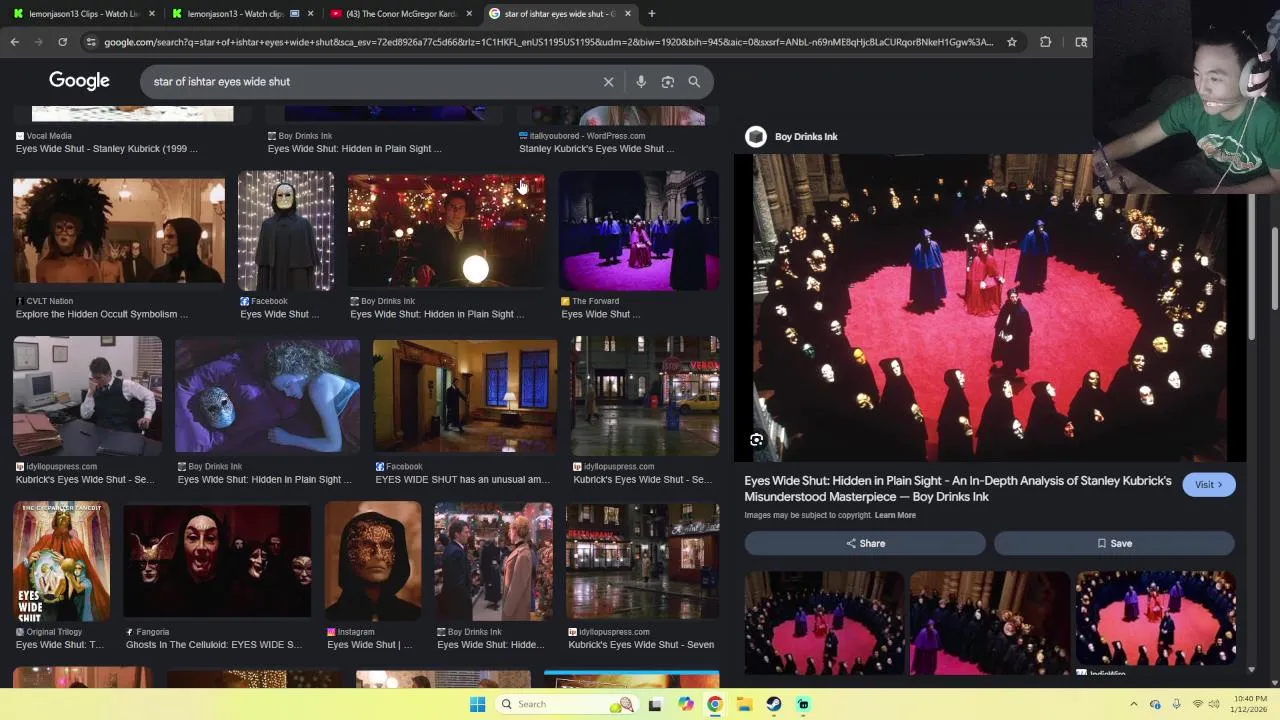Viewport: 1280px width, 720px height.
Task: Close the Conor McGregor YouTube tab
Action: coord(469,14)
